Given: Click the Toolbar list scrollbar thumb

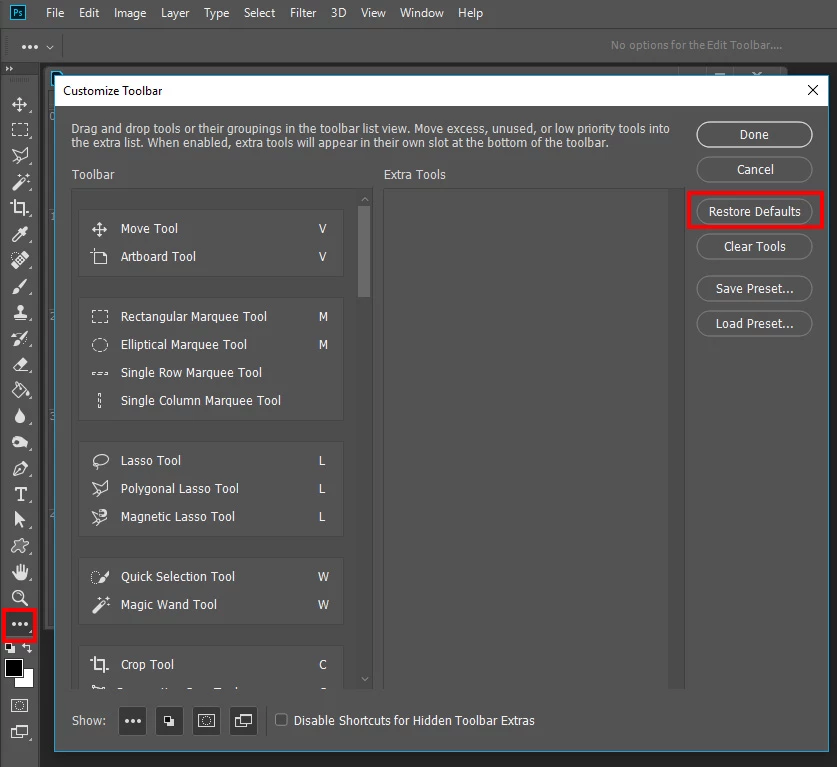Looking at the screenshot, I should pos(364,251).
